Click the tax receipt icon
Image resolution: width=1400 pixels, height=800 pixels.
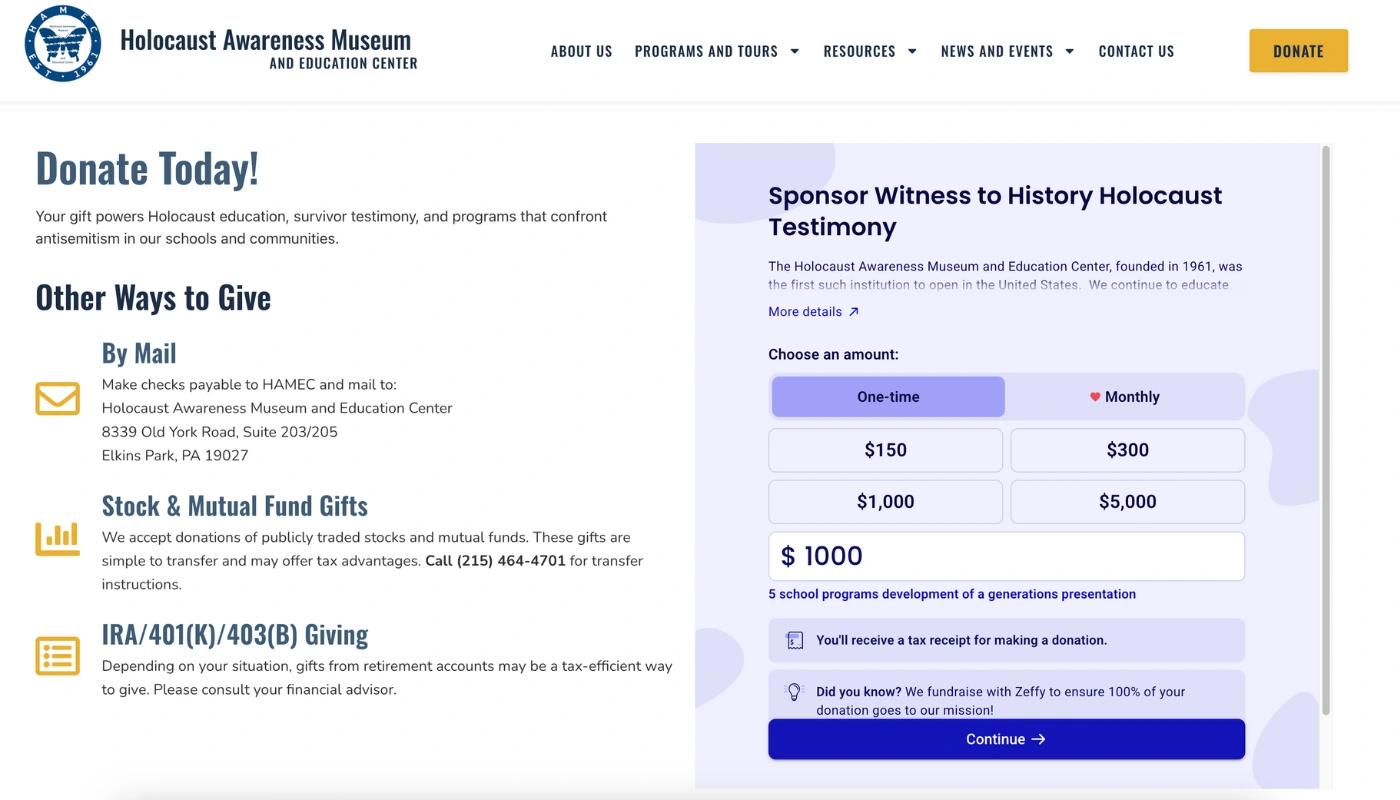tap(794, 639)
